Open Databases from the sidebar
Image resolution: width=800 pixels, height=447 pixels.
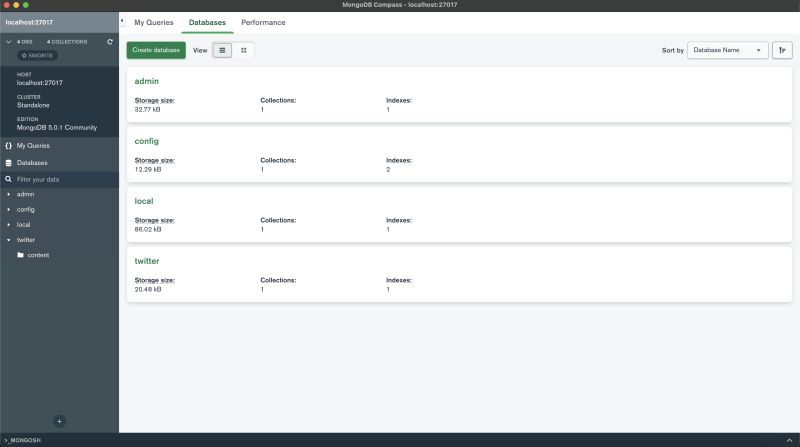32,163
